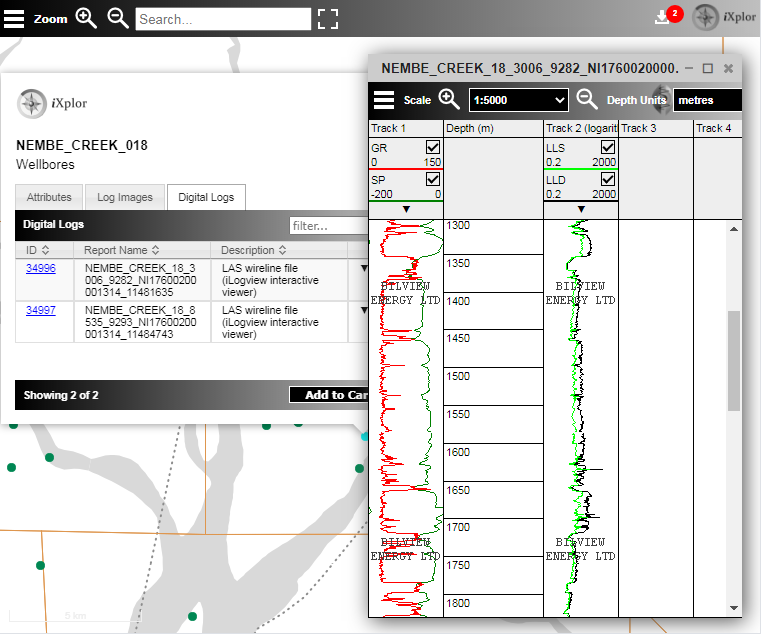Open digital log ID 34996
This screenshot has height=634, width=761.
coord(41,268)
